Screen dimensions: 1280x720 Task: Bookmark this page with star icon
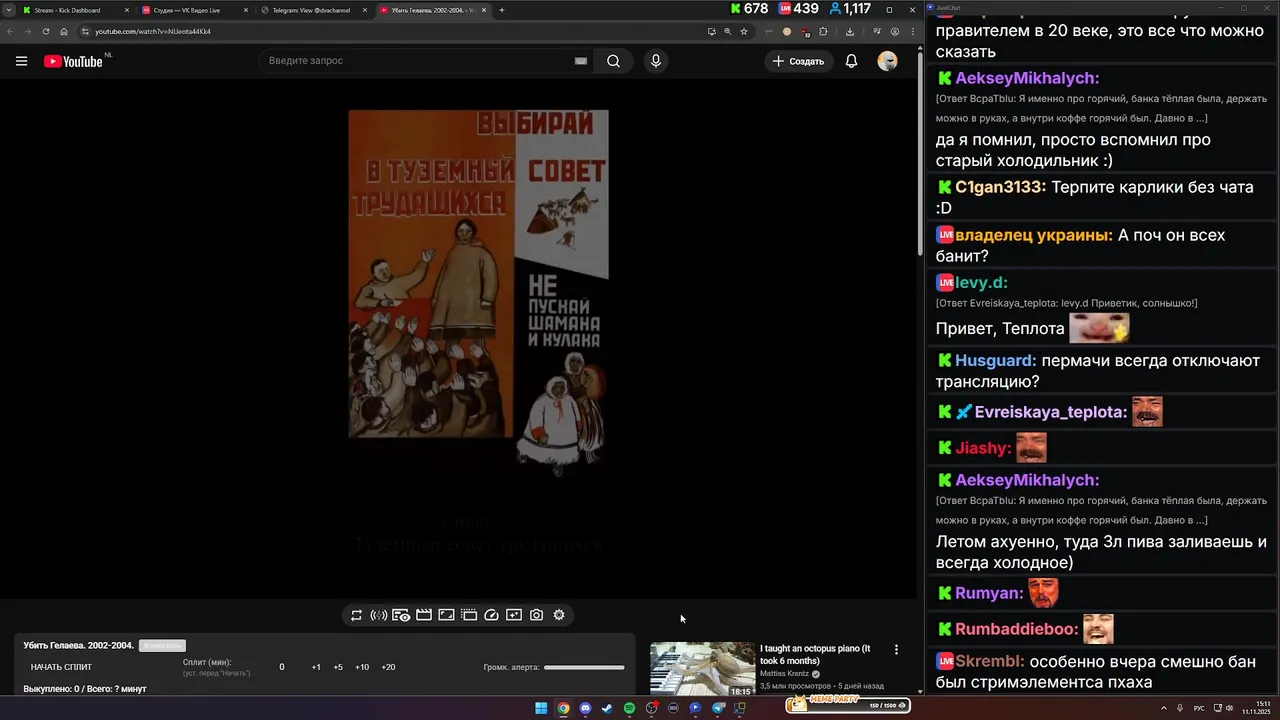[744, 31]
